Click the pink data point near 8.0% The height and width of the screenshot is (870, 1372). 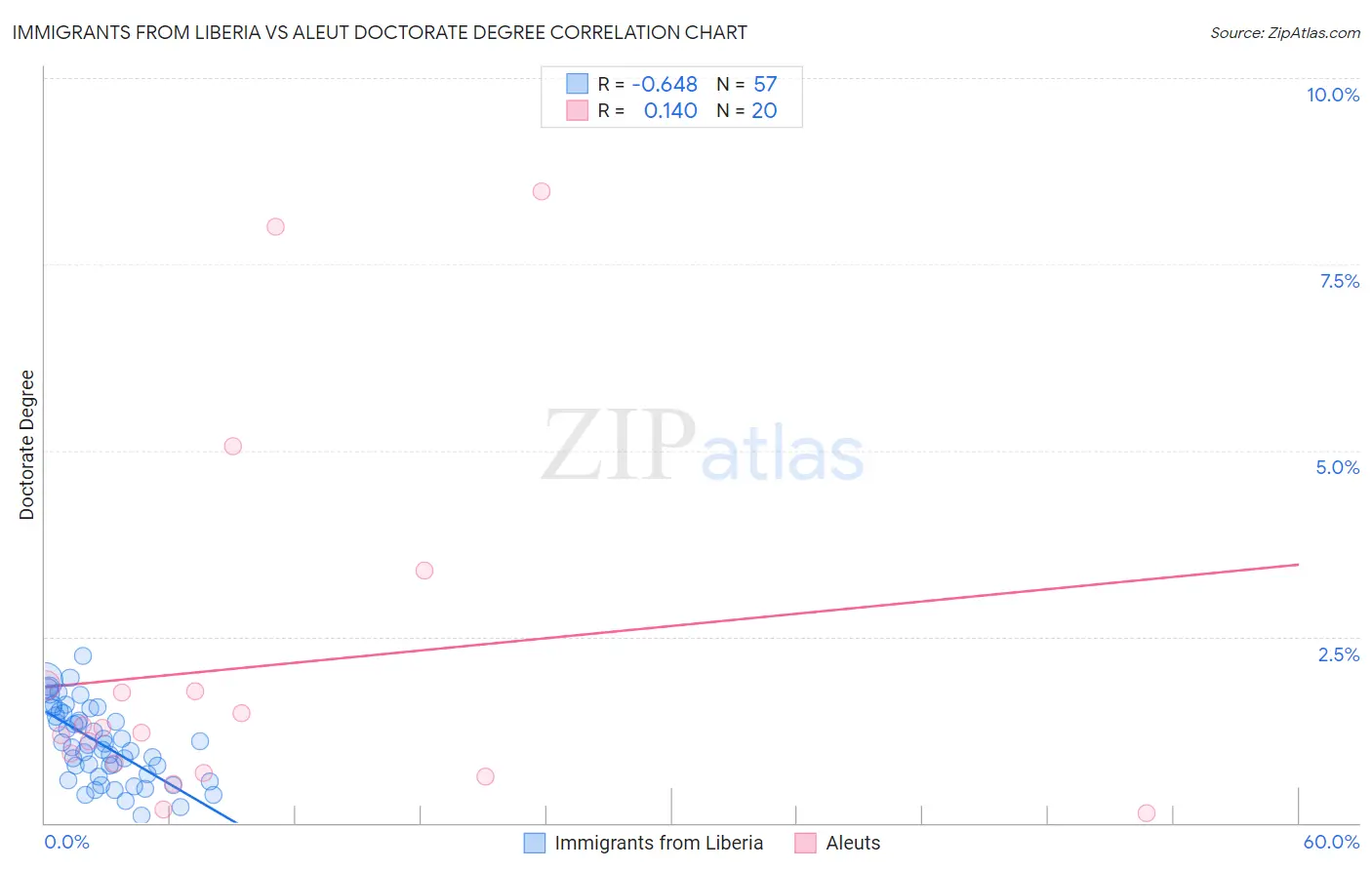tap(275, 226)
